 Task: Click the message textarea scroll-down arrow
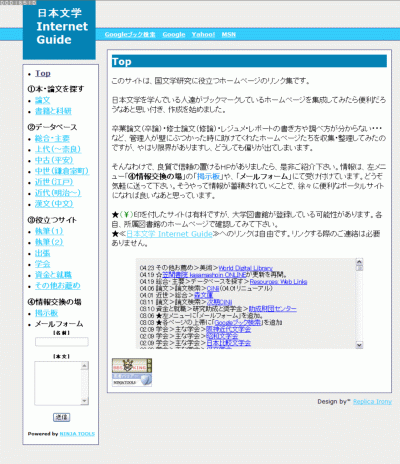tap(85, 401)
